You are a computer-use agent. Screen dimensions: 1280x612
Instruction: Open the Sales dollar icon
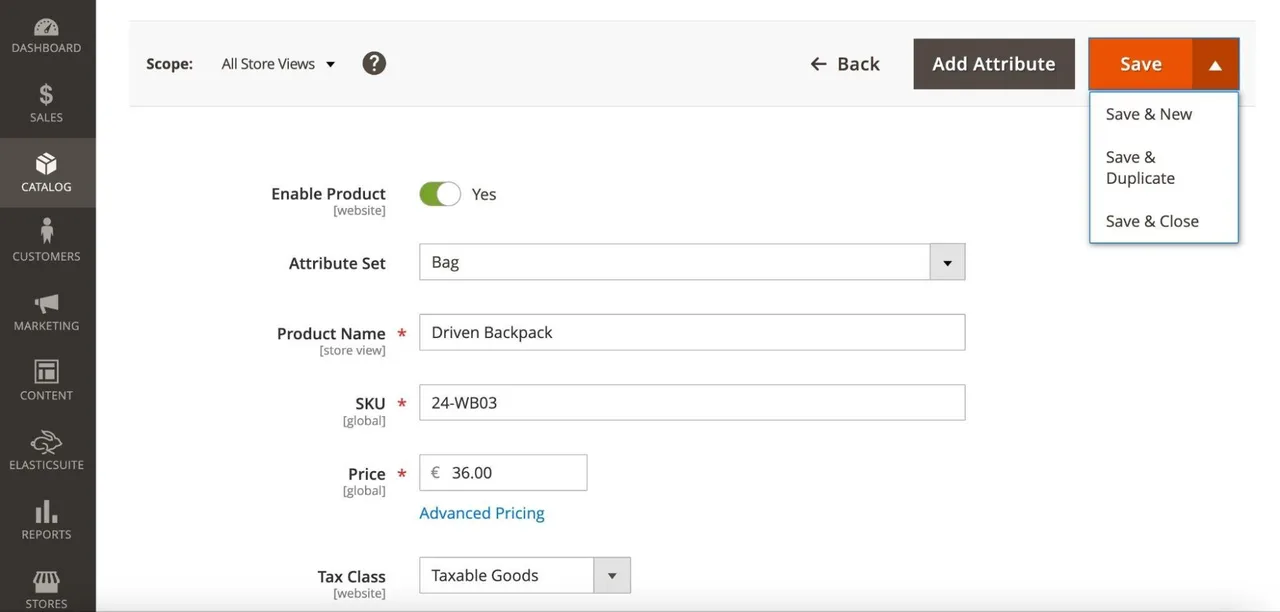click(46, 95)
